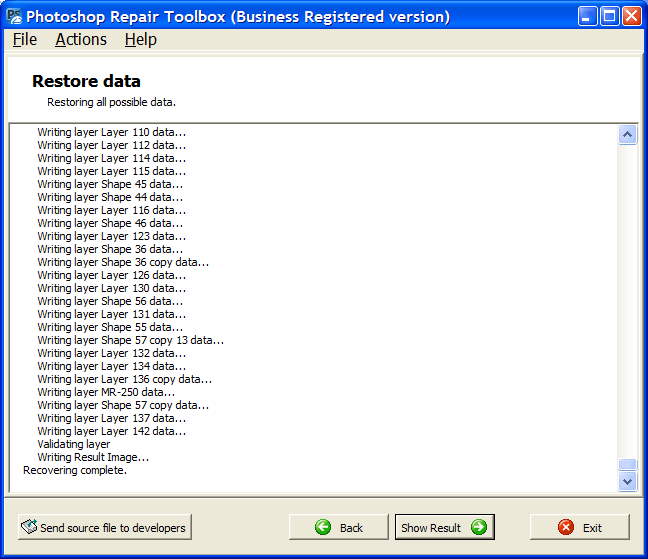Select 'Writing layer Layer 136 copy data...' line
The height and width of the screenshot is (559, 648).
tap(124, 380)
